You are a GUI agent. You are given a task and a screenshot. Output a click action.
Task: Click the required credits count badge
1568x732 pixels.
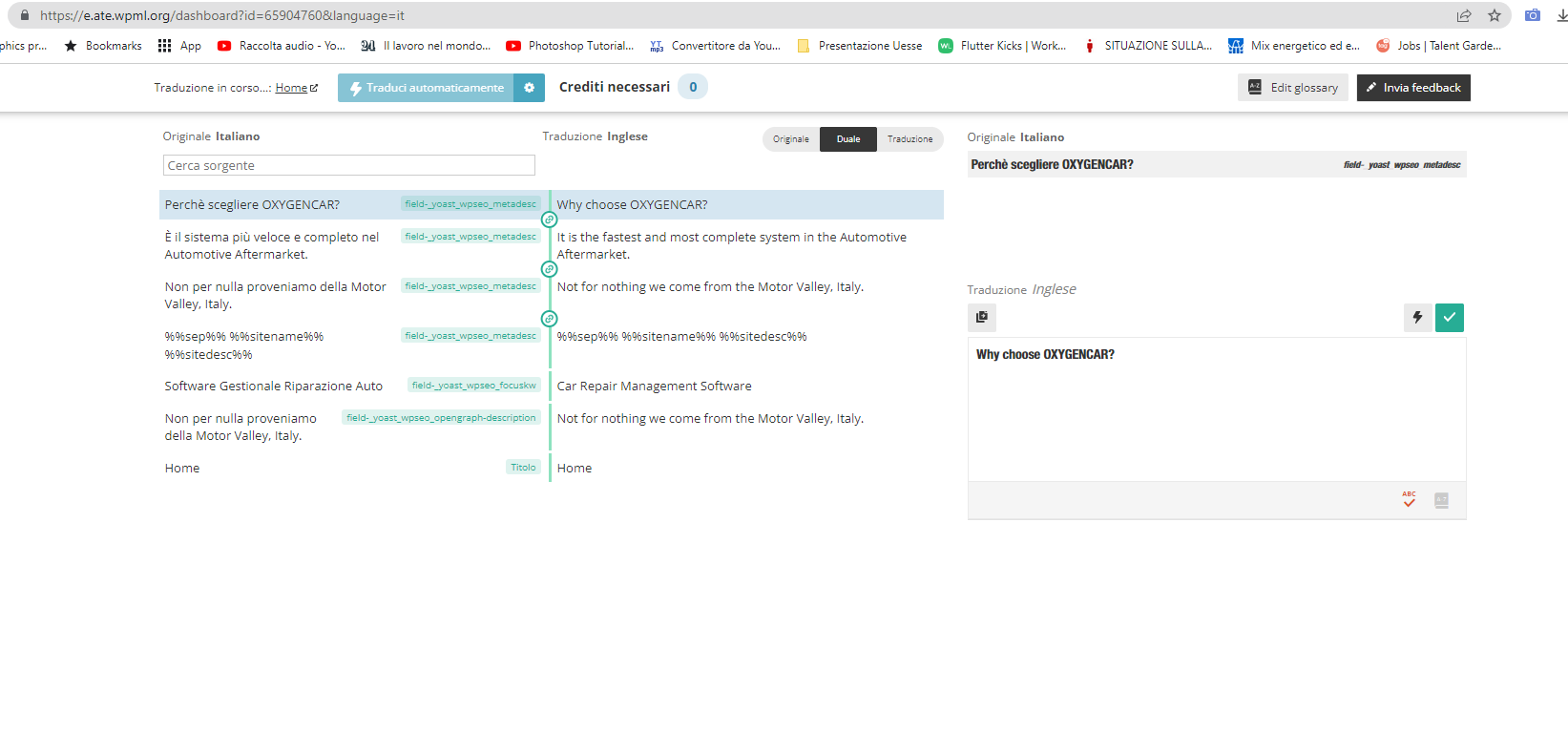pos(693,87)
